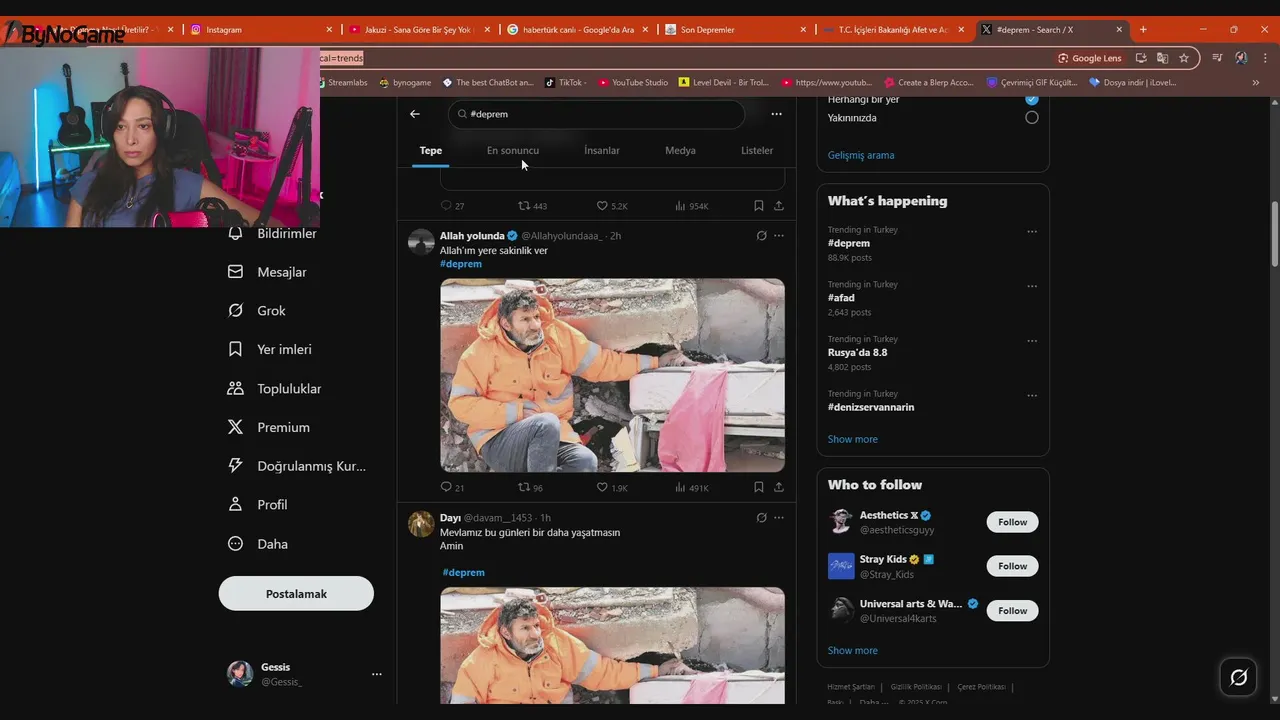Screen dimensions: 1280x720
Task: Open the Daha menu in the sidebar
Action: [257, 544]
